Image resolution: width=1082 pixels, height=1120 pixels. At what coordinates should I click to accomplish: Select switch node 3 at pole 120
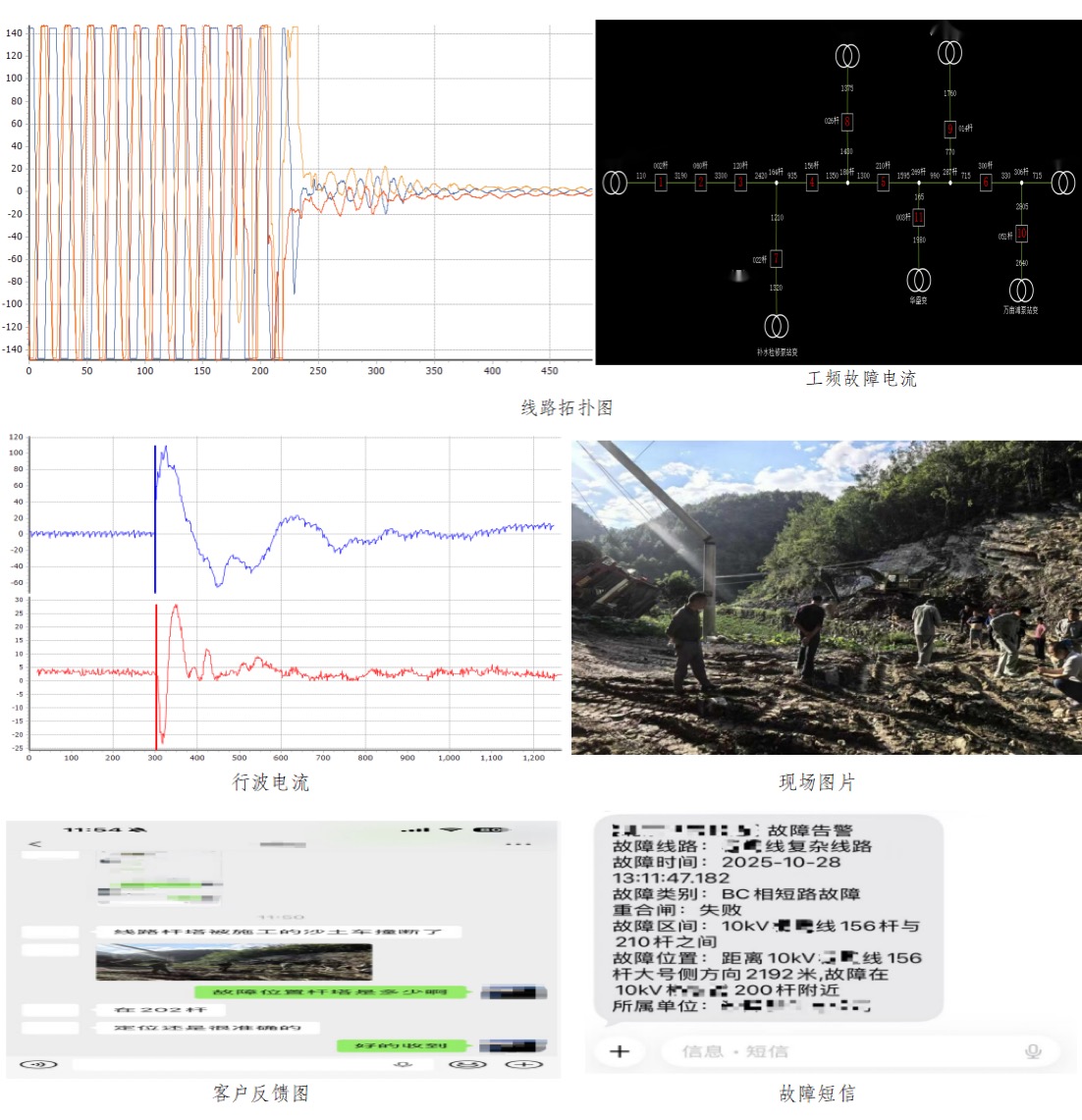pos(740,183)
